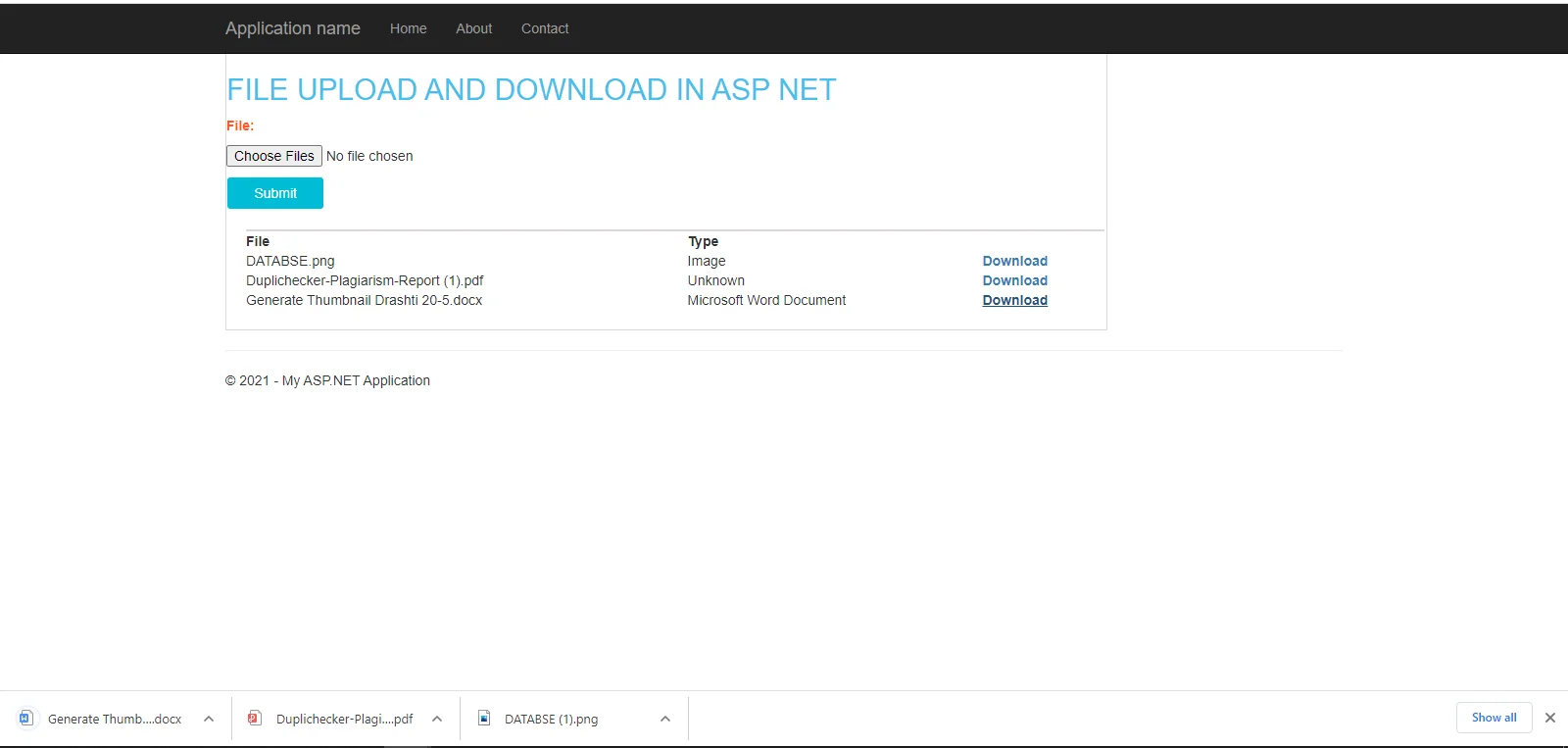Image resolution: width=1568 pixels, height=748 pixels.
Task: Click the 'Image' type cell
Action: click(x=707, y=261)
